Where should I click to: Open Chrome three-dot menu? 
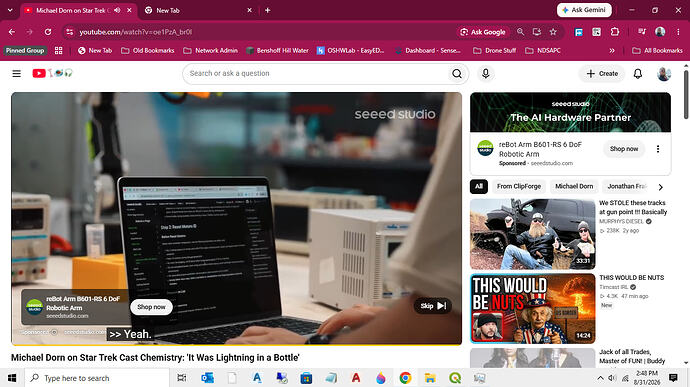(678, 32)
